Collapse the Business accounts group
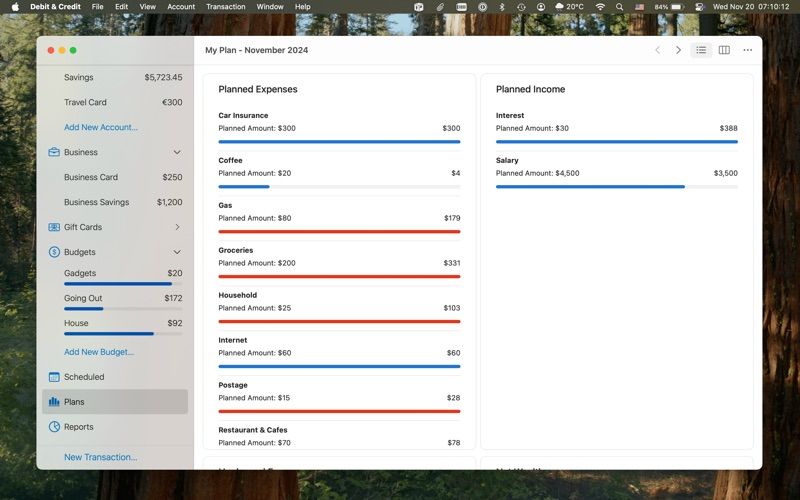 177,152
